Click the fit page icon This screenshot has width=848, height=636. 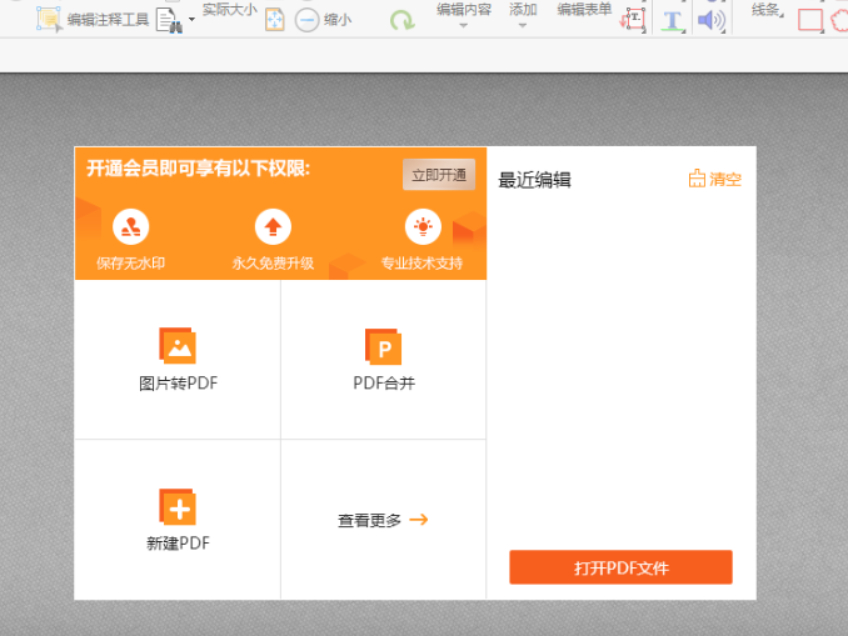click(275, 21)
